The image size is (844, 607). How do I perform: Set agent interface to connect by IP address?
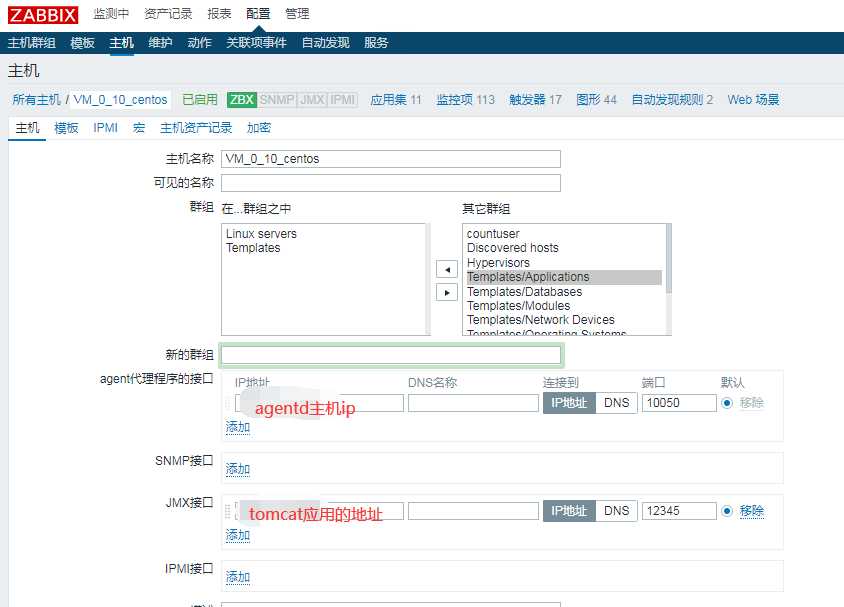(x=569, y=403)
